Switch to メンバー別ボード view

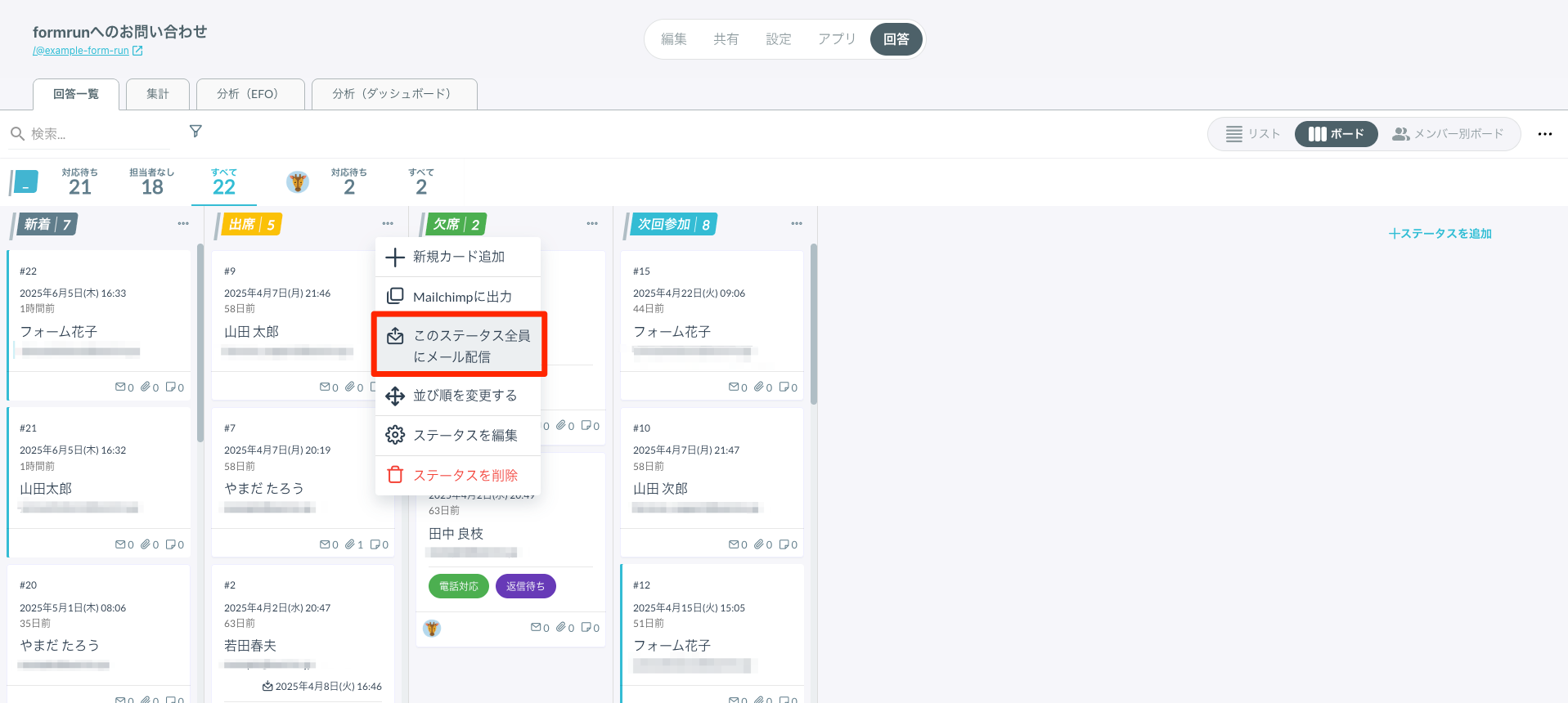1448,134
